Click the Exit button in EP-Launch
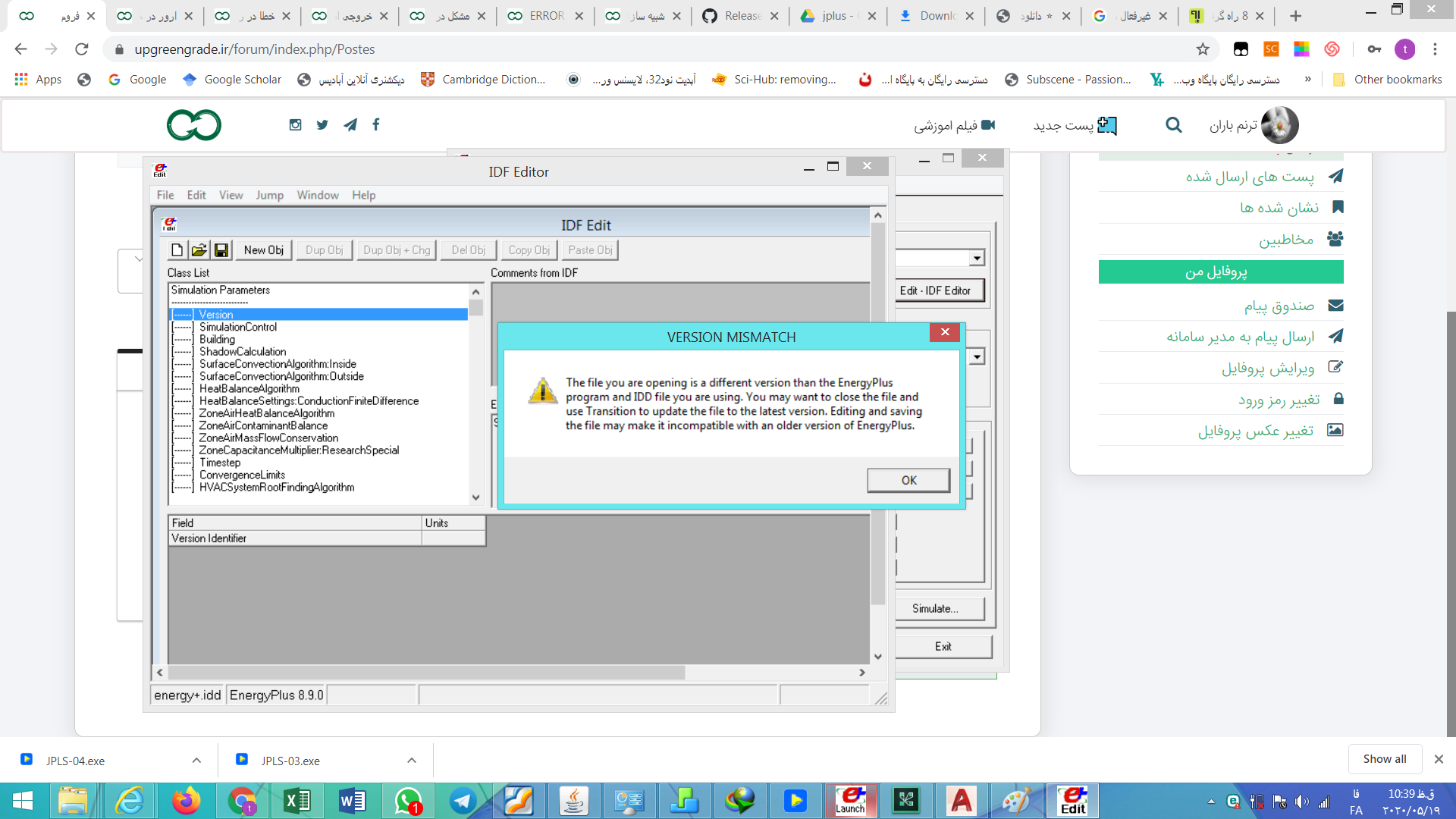 tap(943, 646)
